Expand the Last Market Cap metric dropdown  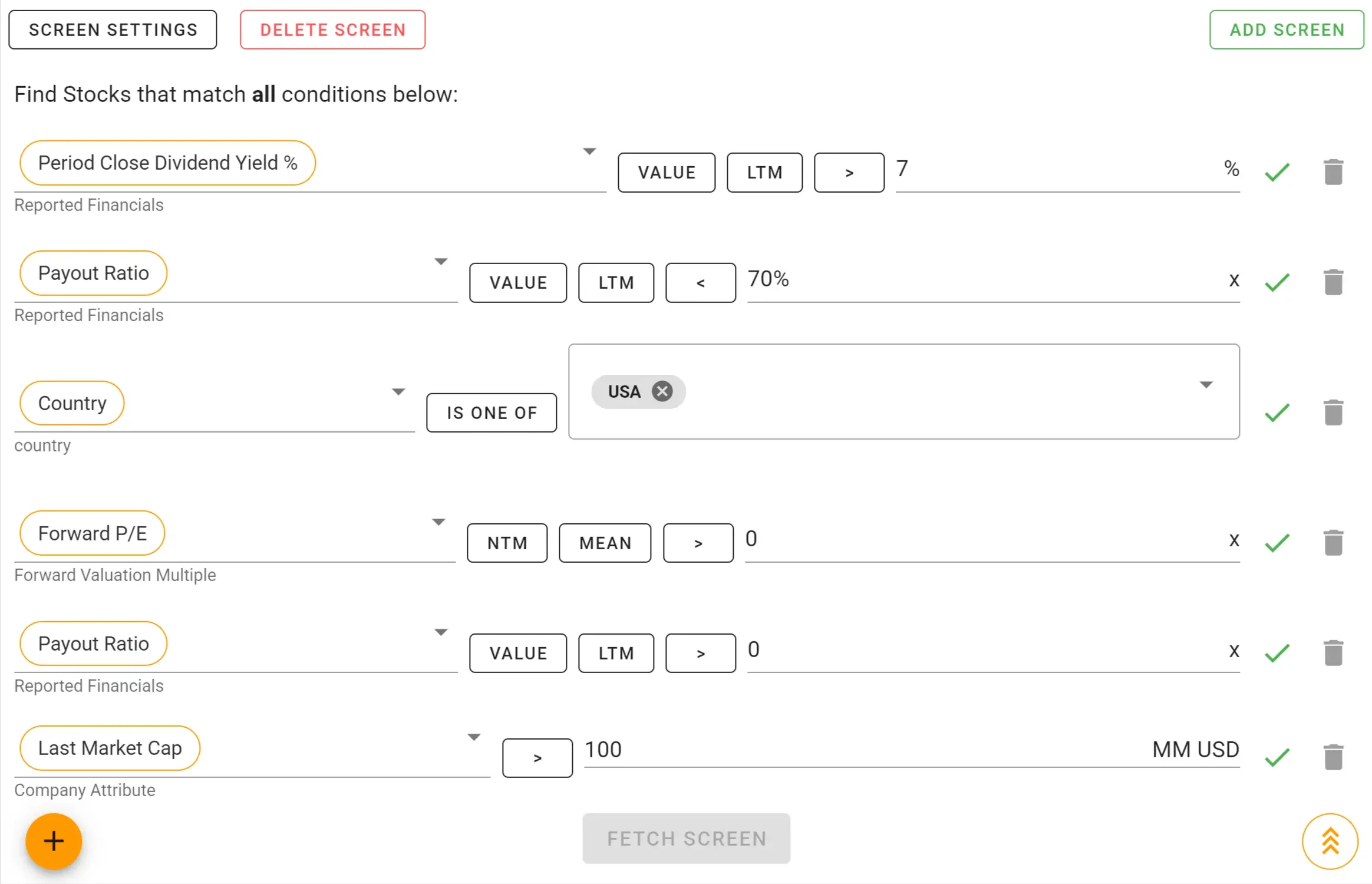[x=474, y=735]
